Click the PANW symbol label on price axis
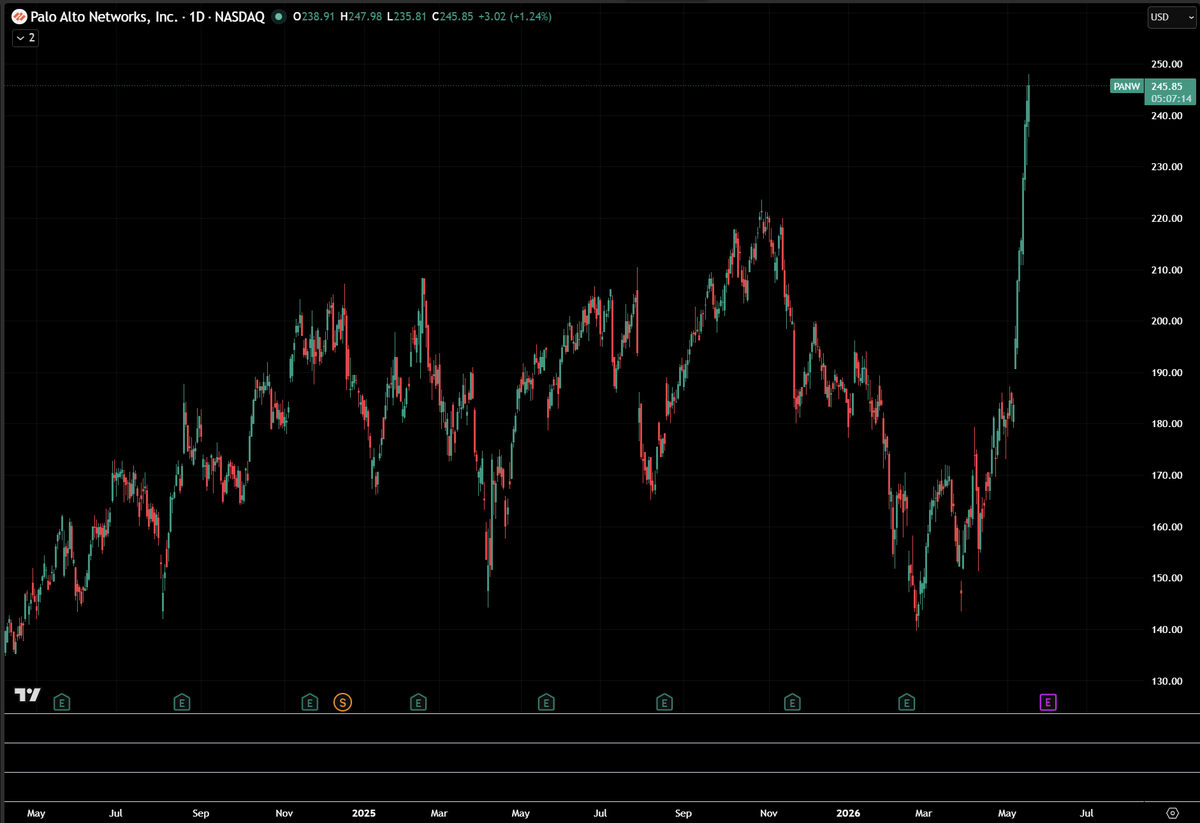The width and height of the screenshot is (1200, 823). pyautogui.click(x=1126, y=87)
